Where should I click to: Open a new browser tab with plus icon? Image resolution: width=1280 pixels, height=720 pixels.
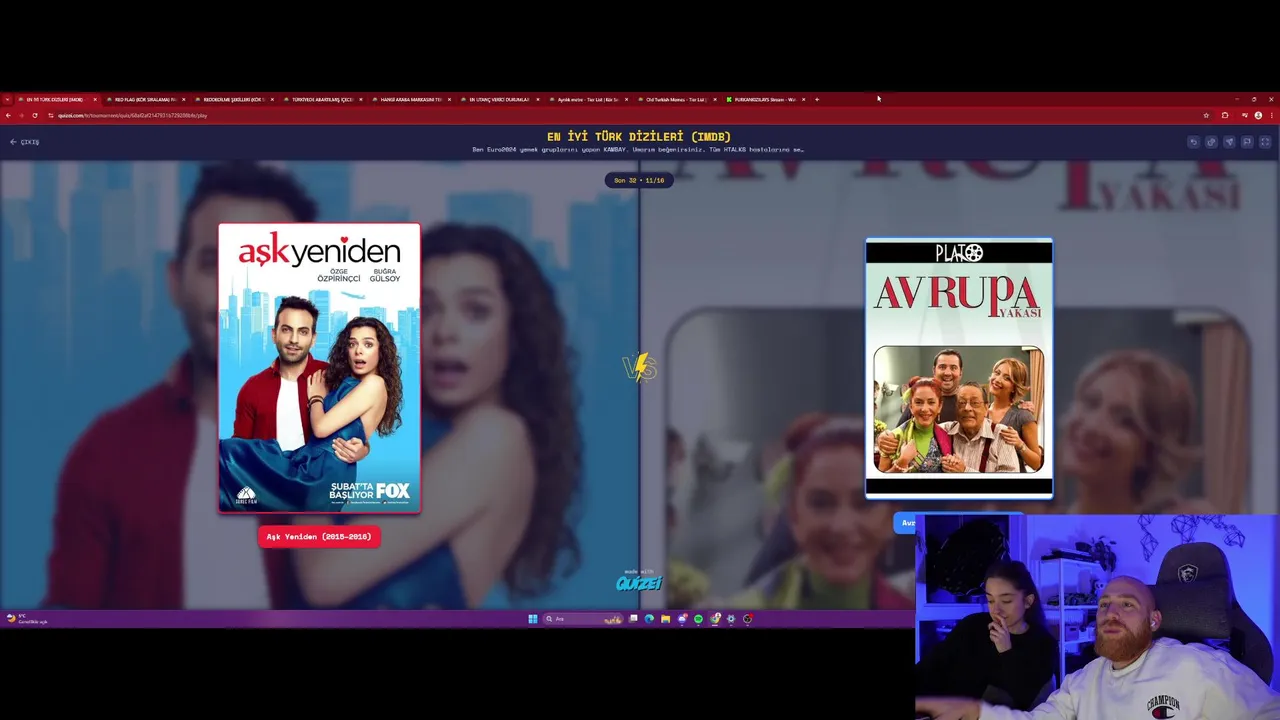tap(817, 99)
